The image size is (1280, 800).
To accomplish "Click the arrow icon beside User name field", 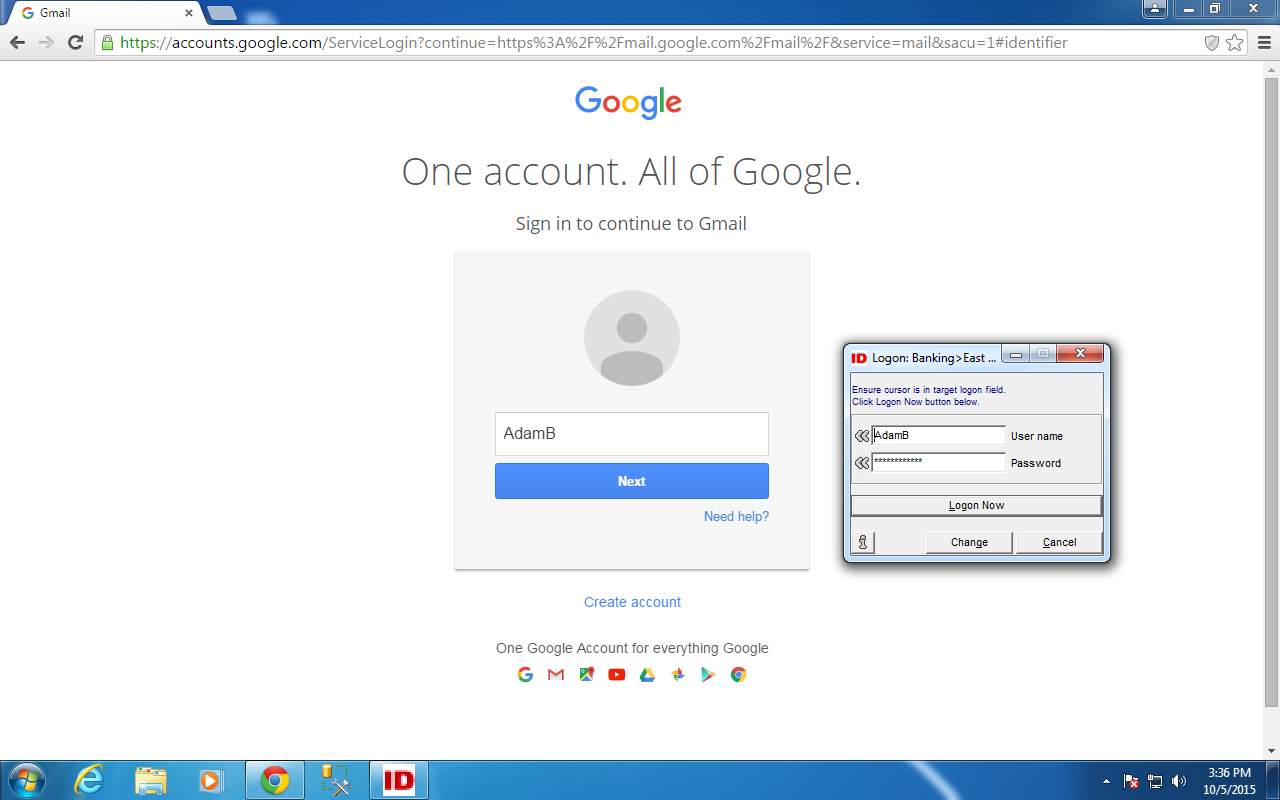I will [862, 436].
